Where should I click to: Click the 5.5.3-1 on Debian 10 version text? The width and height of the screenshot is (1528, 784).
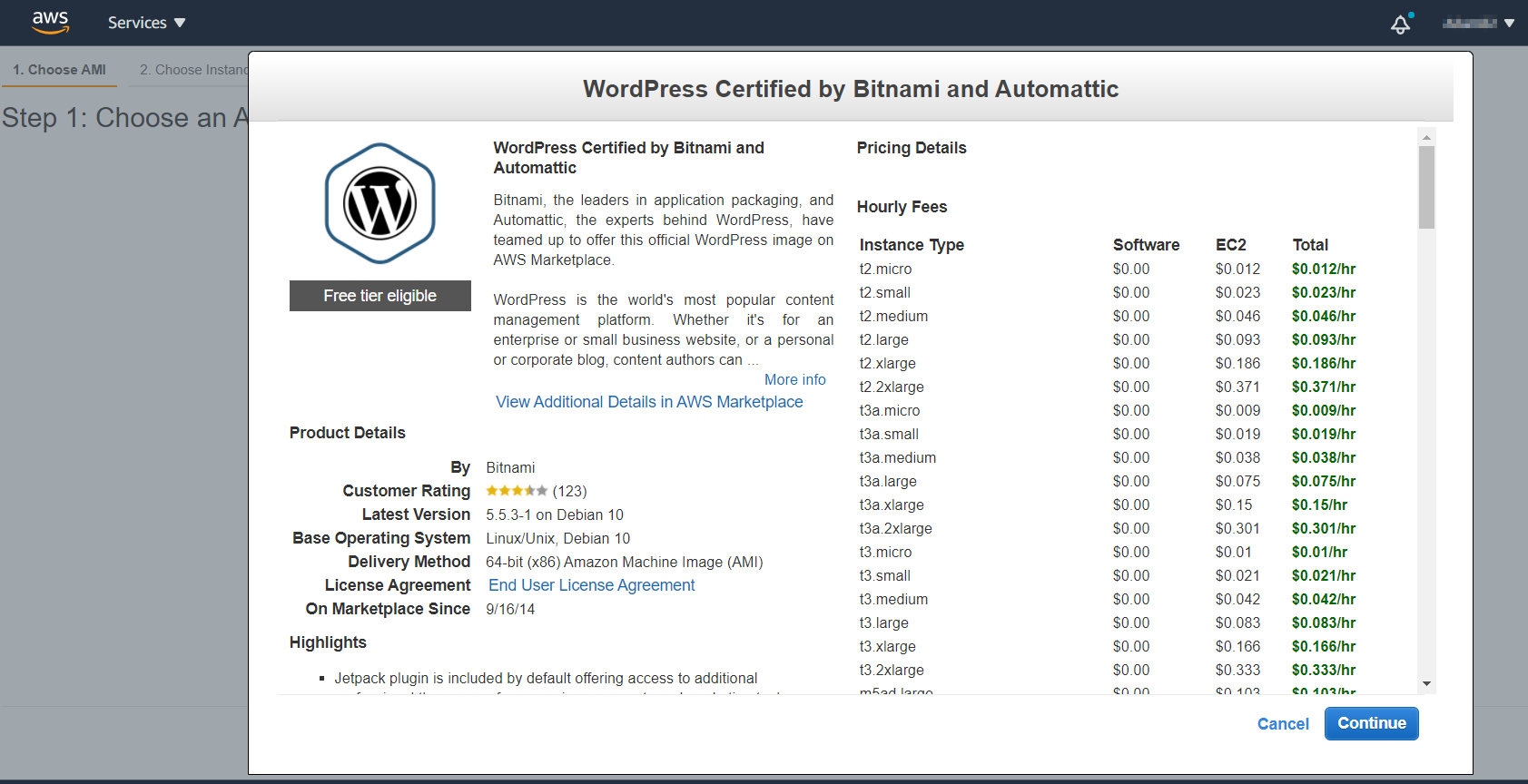pyautogui.click(x=555, y=514)
